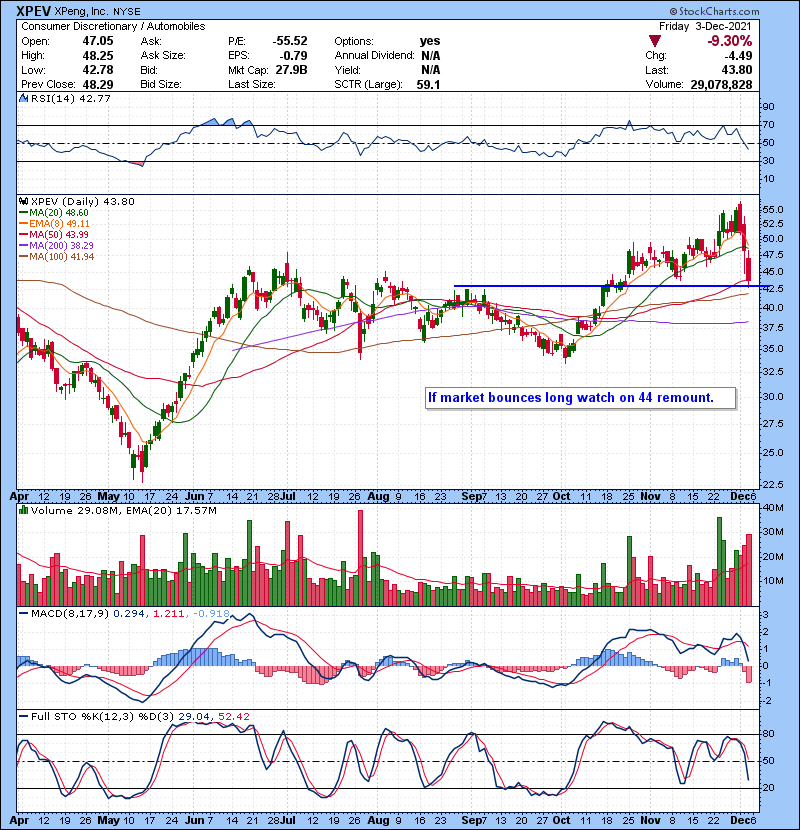Click the 55.0 price axis label
The width and height of the screenshot is (800, 830).
(772, 210)
